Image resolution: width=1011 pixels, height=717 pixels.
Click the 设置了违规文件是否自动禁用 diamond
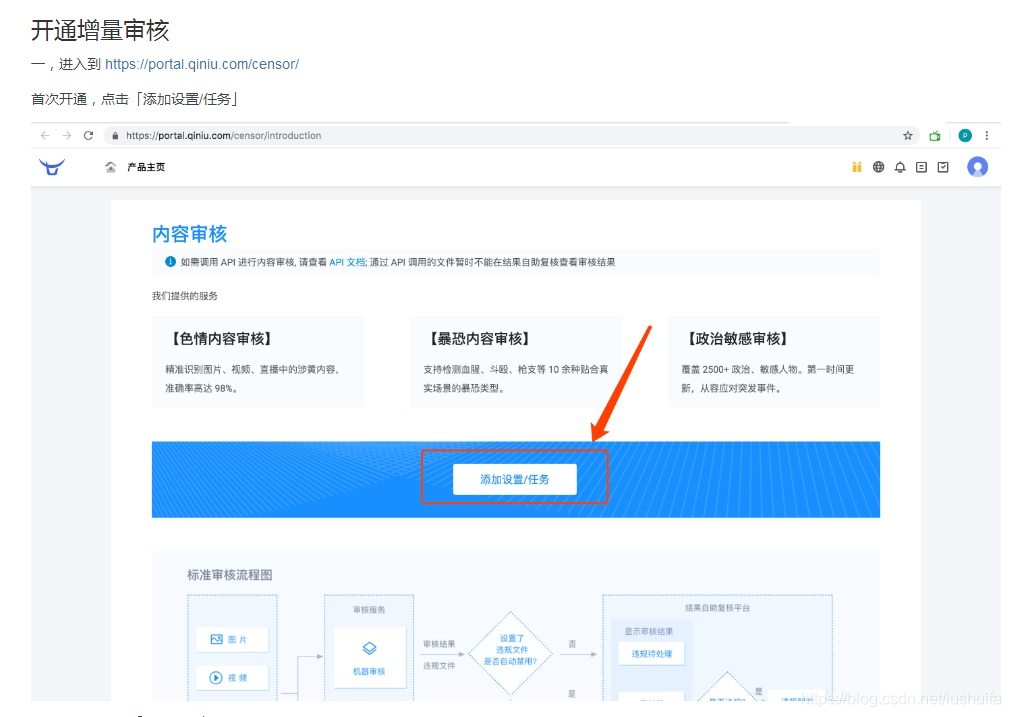coord(511,653)
